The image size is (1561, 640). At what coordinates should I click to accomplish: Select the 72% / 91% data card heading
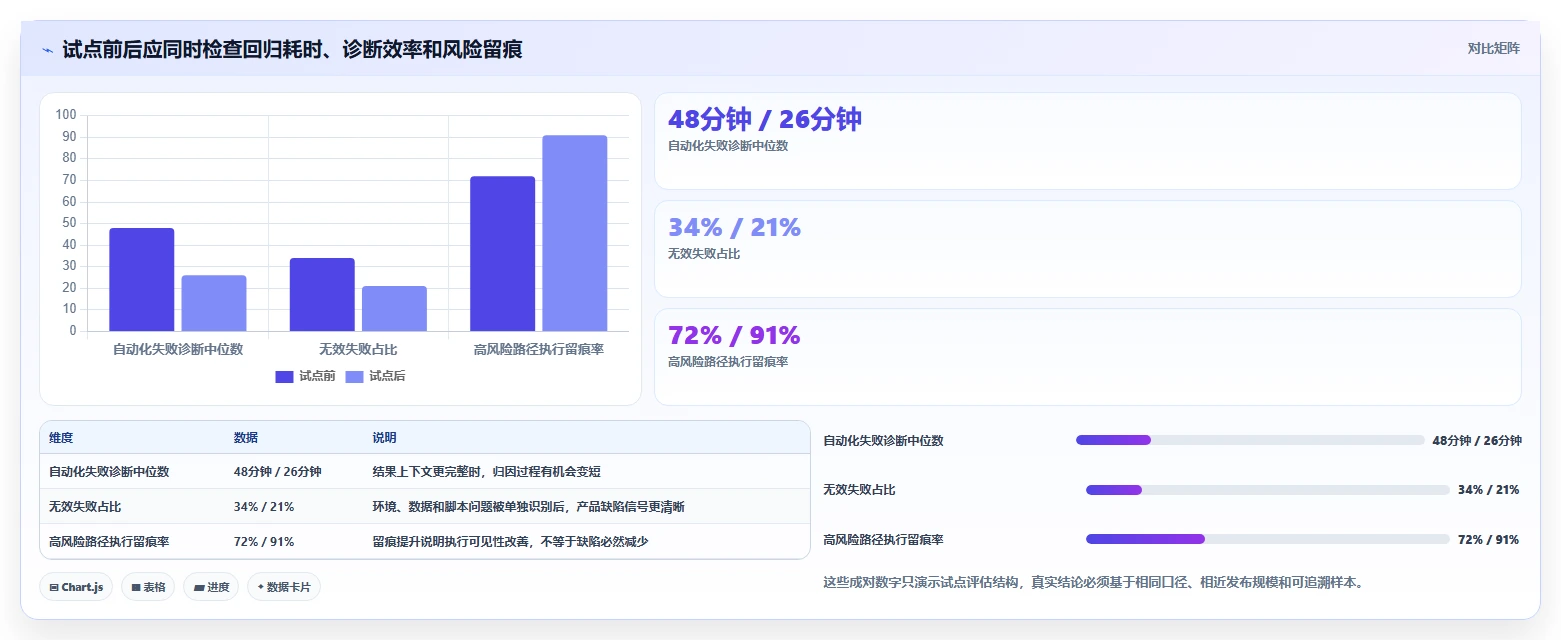click(734, 336)
